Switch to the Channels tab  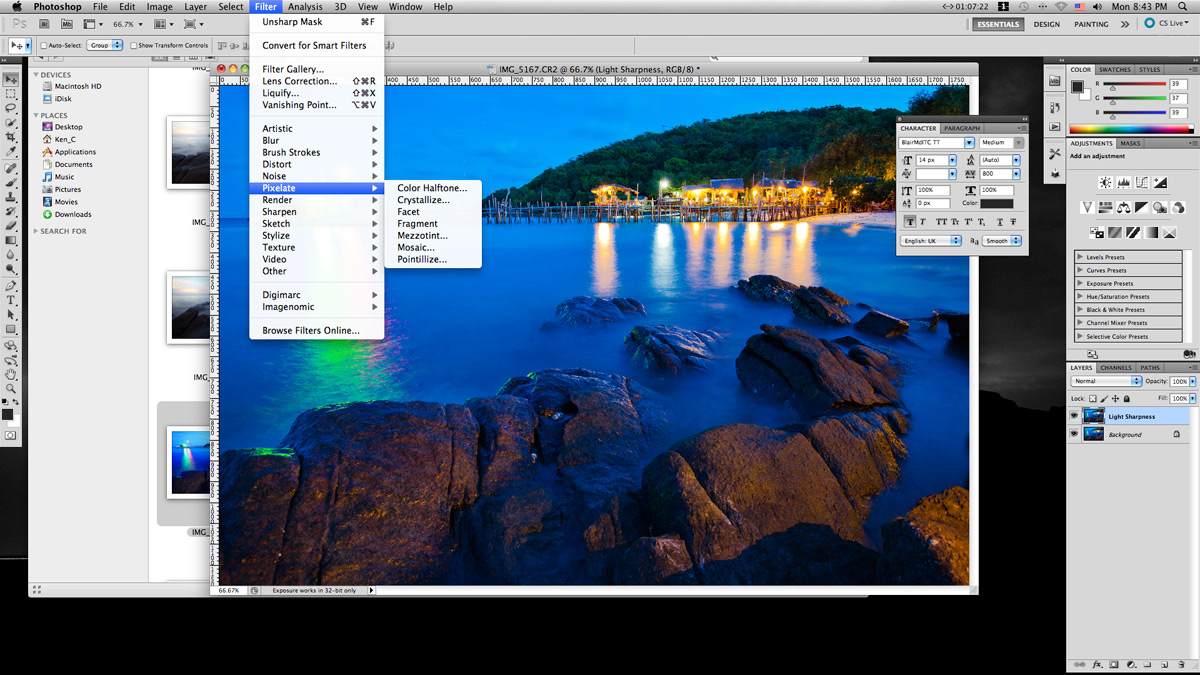[x=1116, y=368]
